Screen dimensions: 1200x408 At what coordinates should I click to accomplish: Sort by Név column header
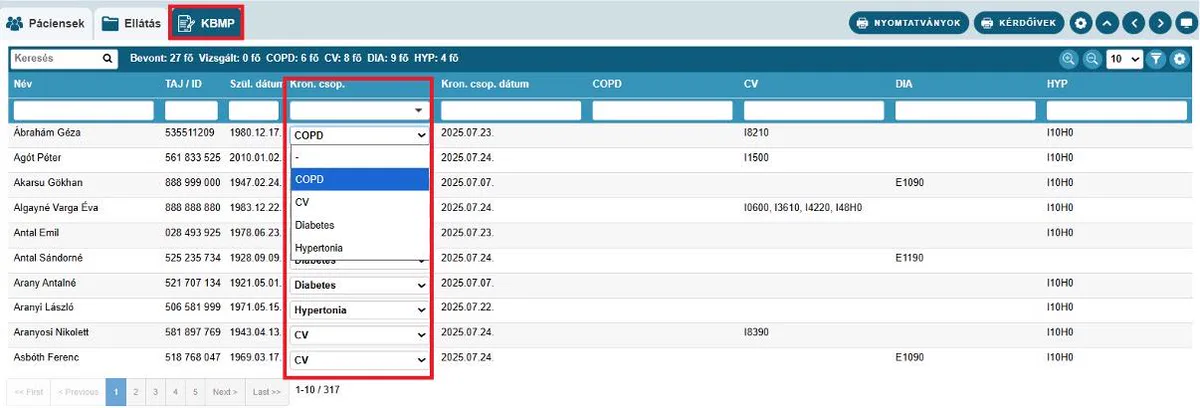(x=23, y=84)
